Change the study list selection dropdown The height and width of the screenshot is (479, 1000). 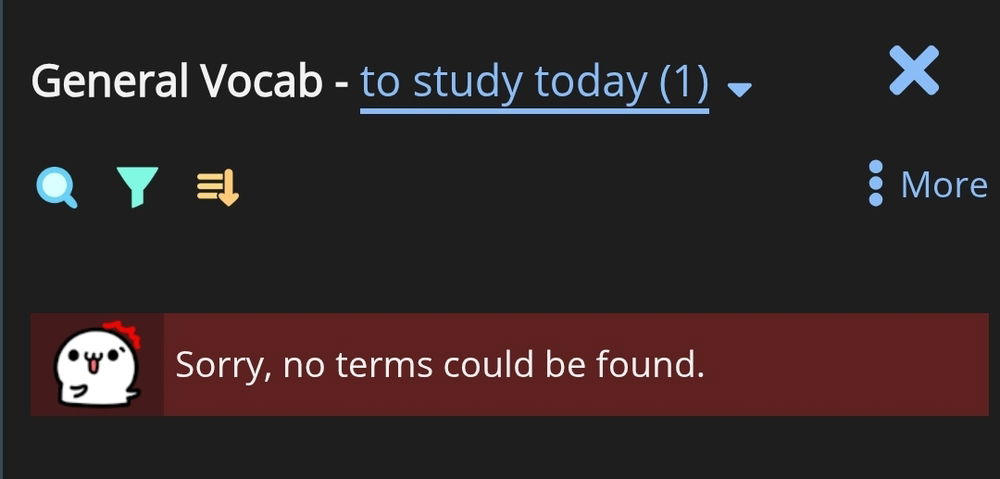point(739,90)
